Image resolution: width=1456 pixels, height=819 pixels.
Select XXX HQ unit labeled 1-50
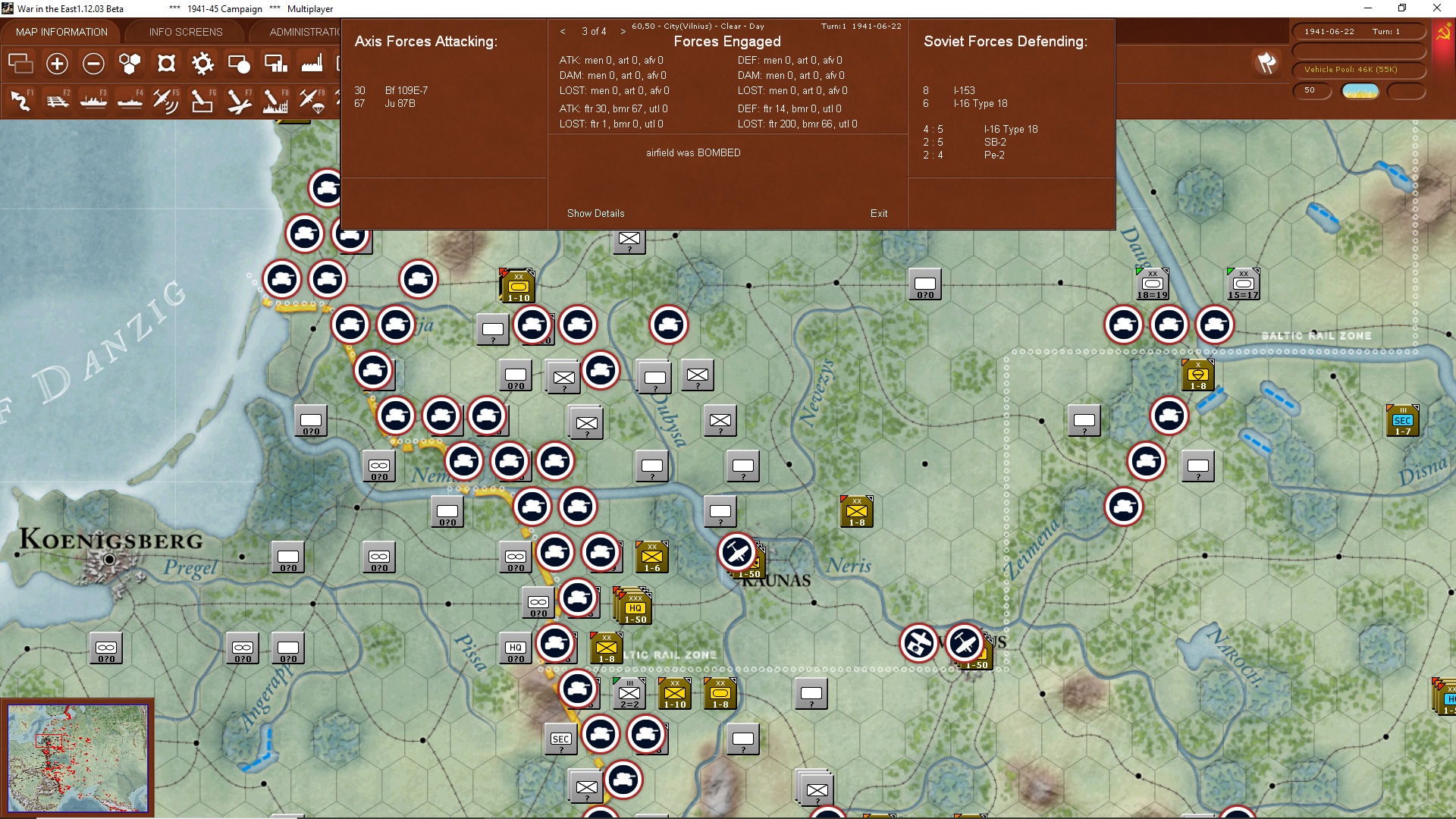(635, 607)
